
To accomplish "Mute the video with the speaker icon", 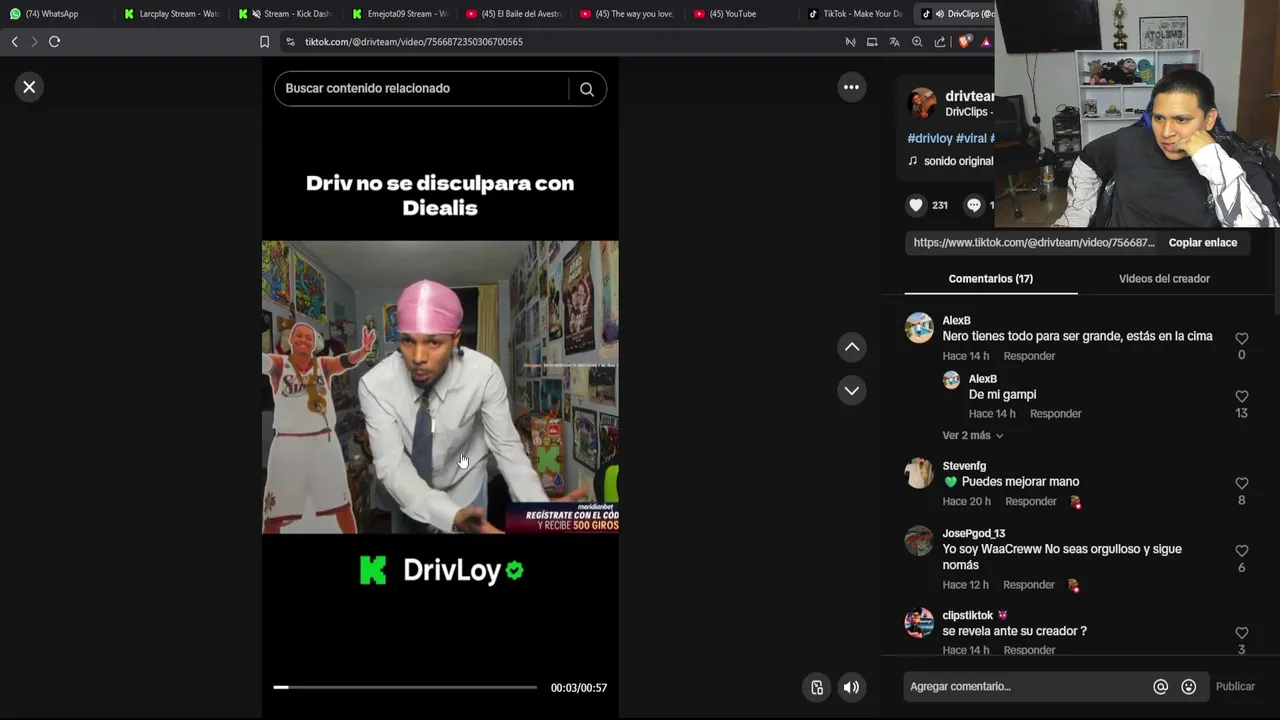I will [x=851, y=687].
